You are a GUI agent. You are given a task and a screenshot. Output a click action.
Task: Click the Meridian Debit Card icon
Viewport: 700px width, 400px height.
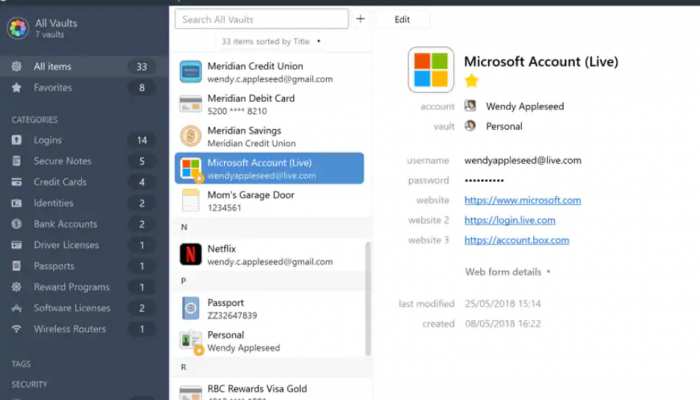click(191, 104)
